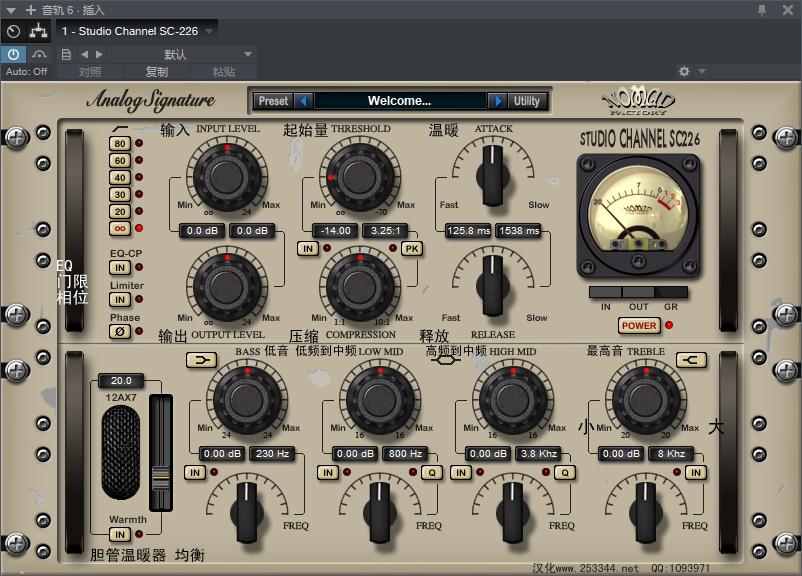Expand the arrow next to gear icon
Screen dimensions: 802x576
pyautogui.click(x=702, y=71)
